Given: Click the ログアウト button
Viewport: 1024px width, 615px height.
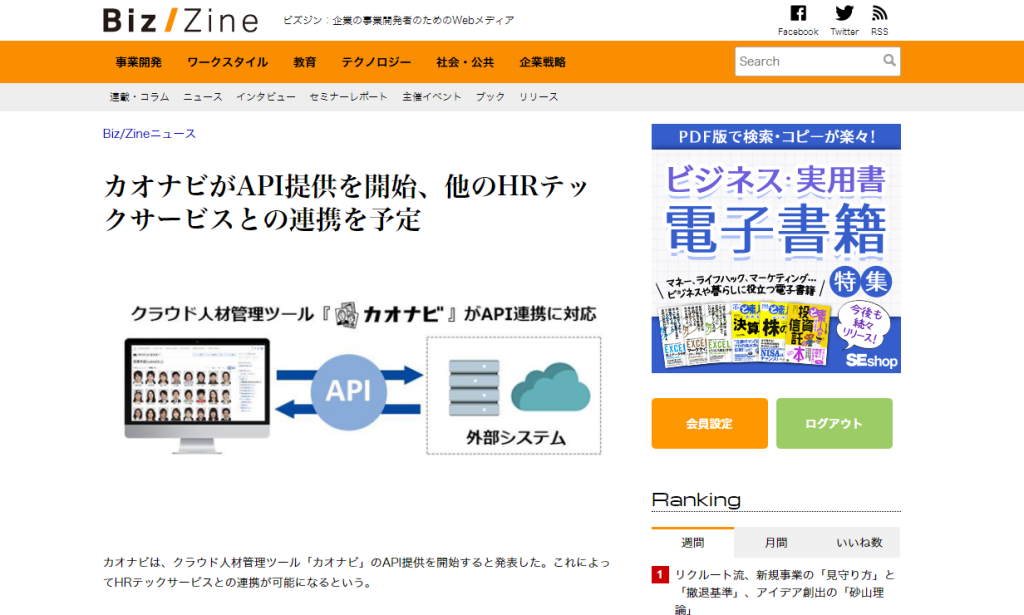Looking at the screenshot, I should click(x=834, y=423).
